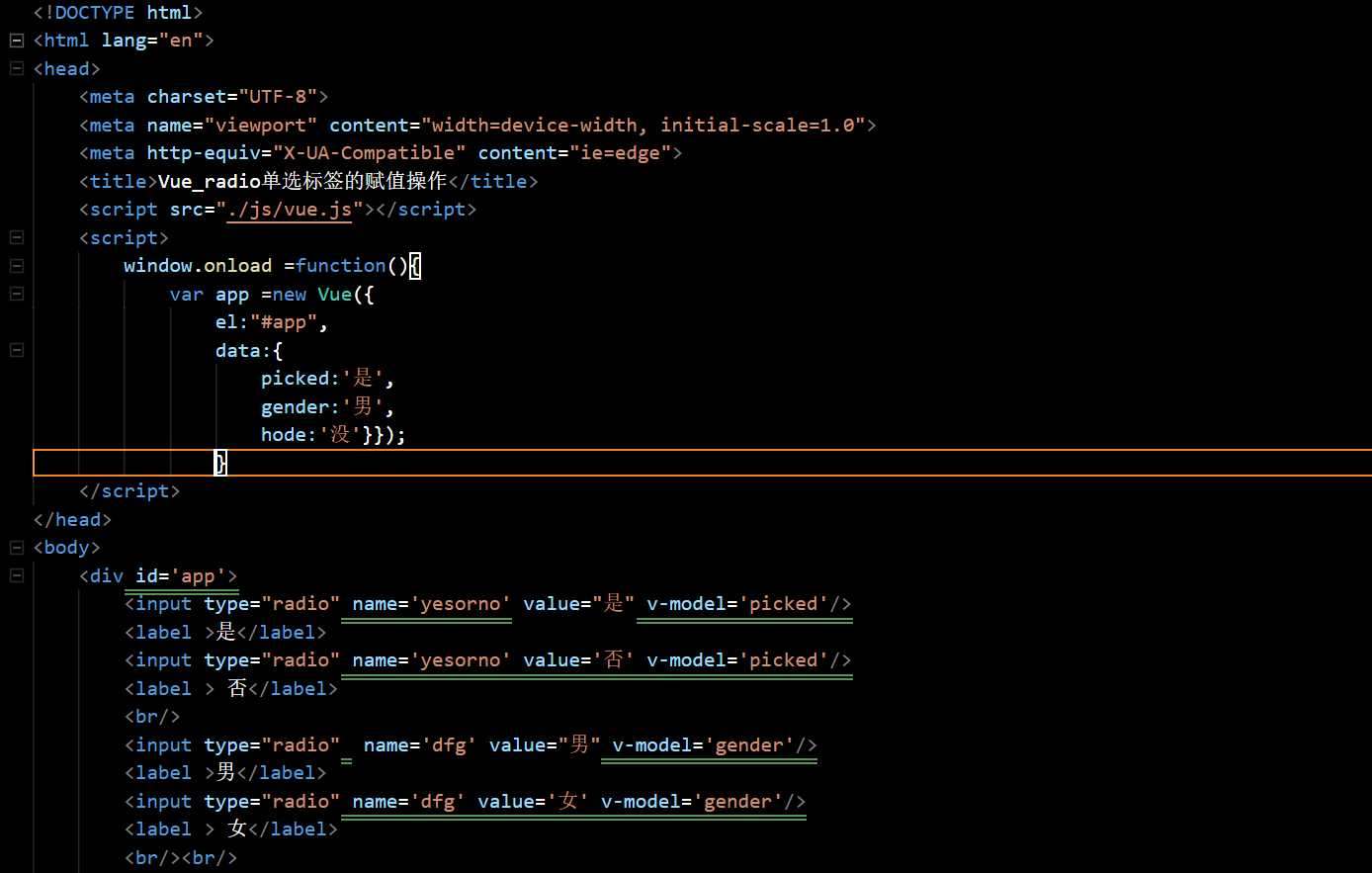Click the <br/><br/> line

click(181, 858)
